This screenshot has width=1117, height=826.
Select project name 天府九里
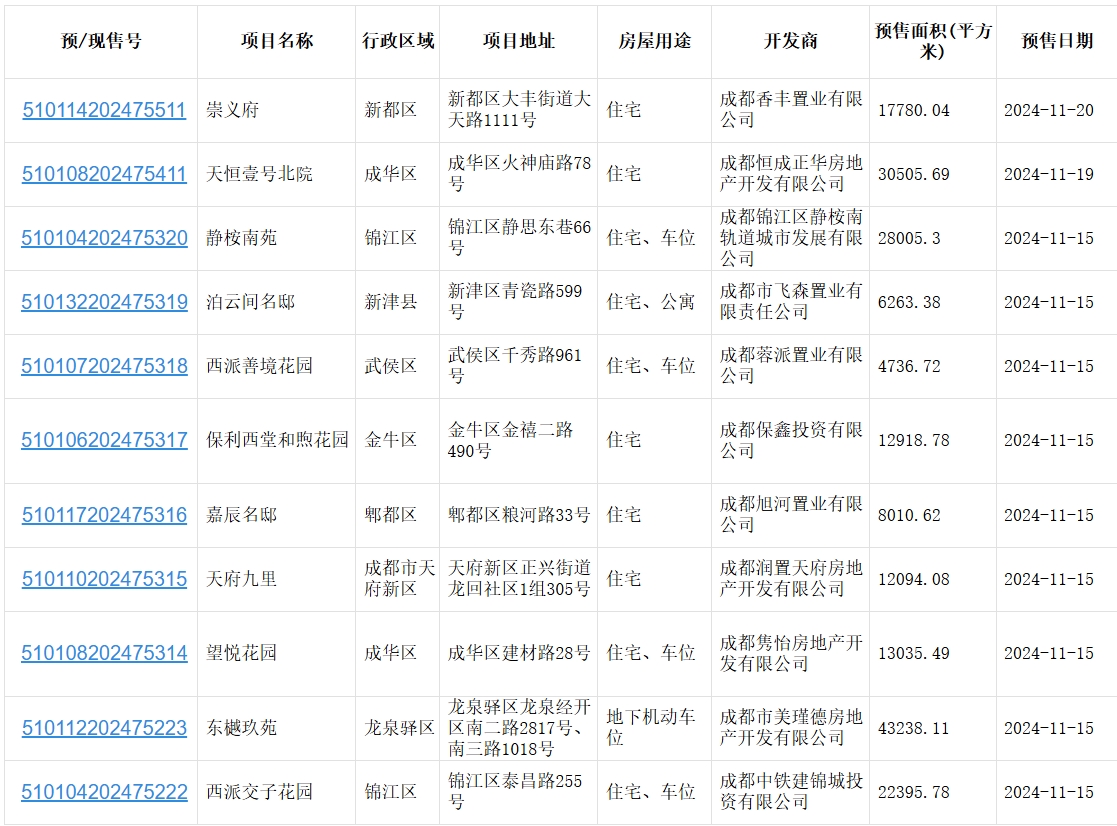tap(241, 580)
